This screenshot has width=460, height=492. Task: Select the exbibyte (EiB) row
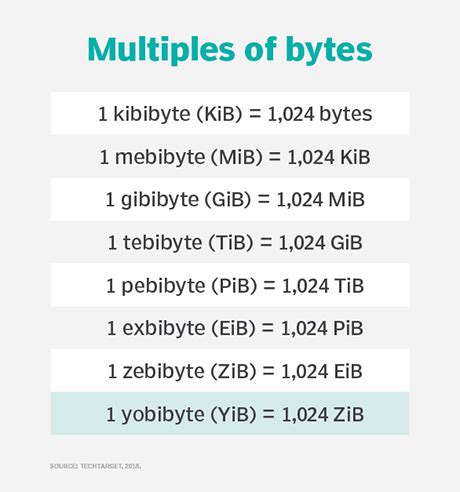click(x=230, y=328)
